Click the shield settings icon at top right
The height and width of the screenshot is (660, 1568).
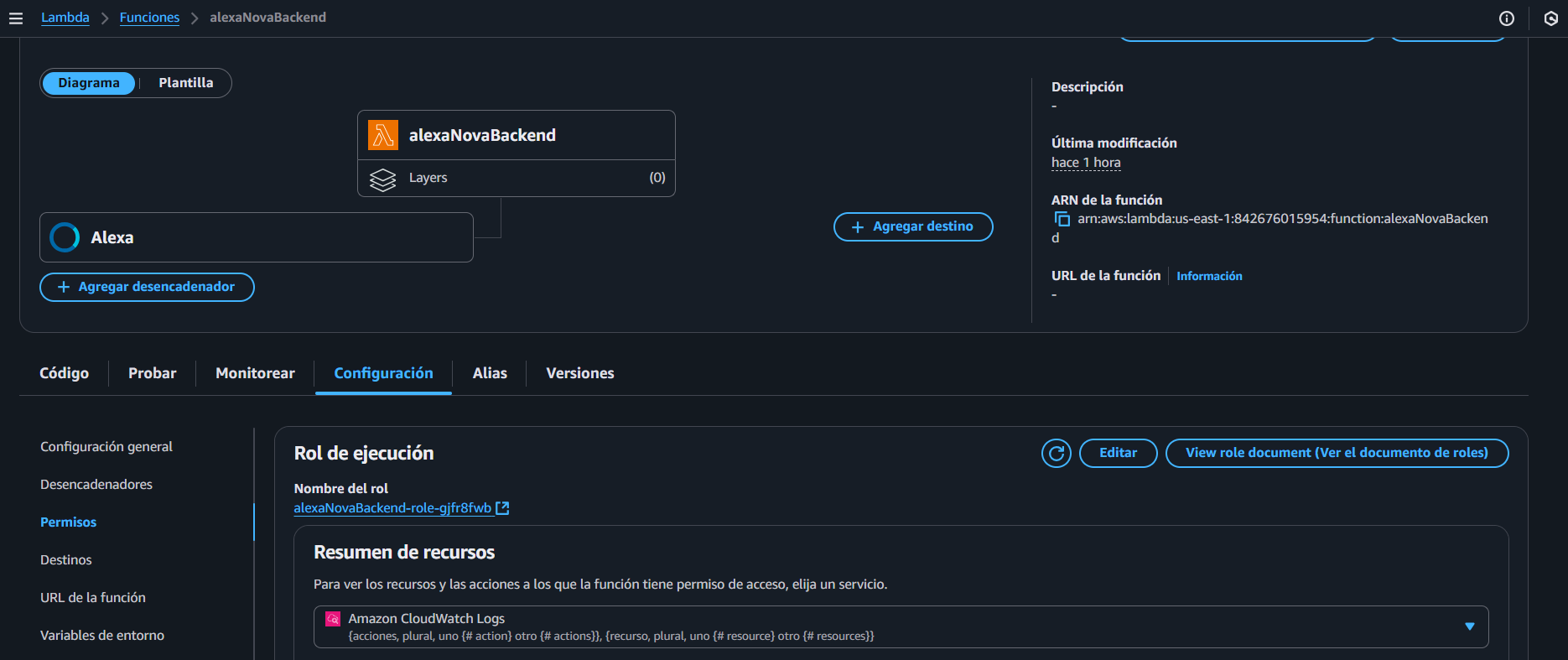tap(1550, 18)
